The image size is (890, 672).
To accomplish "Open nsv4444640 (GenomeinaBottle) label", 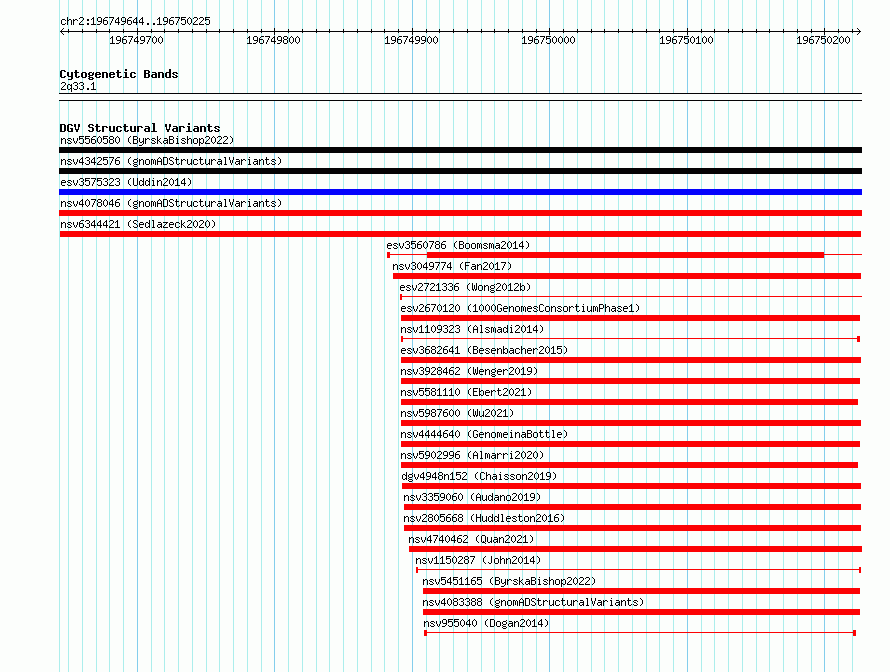I will 484,434.
